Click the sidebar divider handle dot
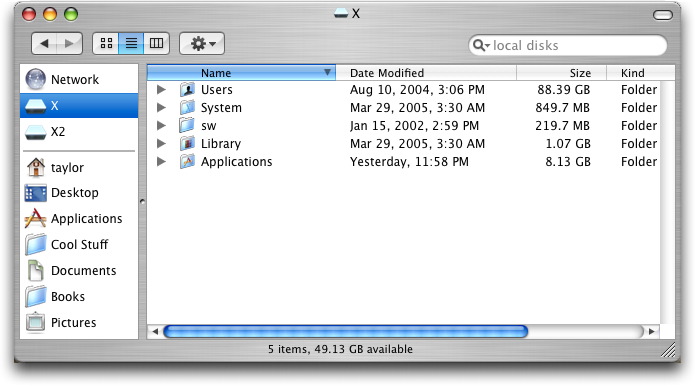695x386 pixels. pos(142,201)
